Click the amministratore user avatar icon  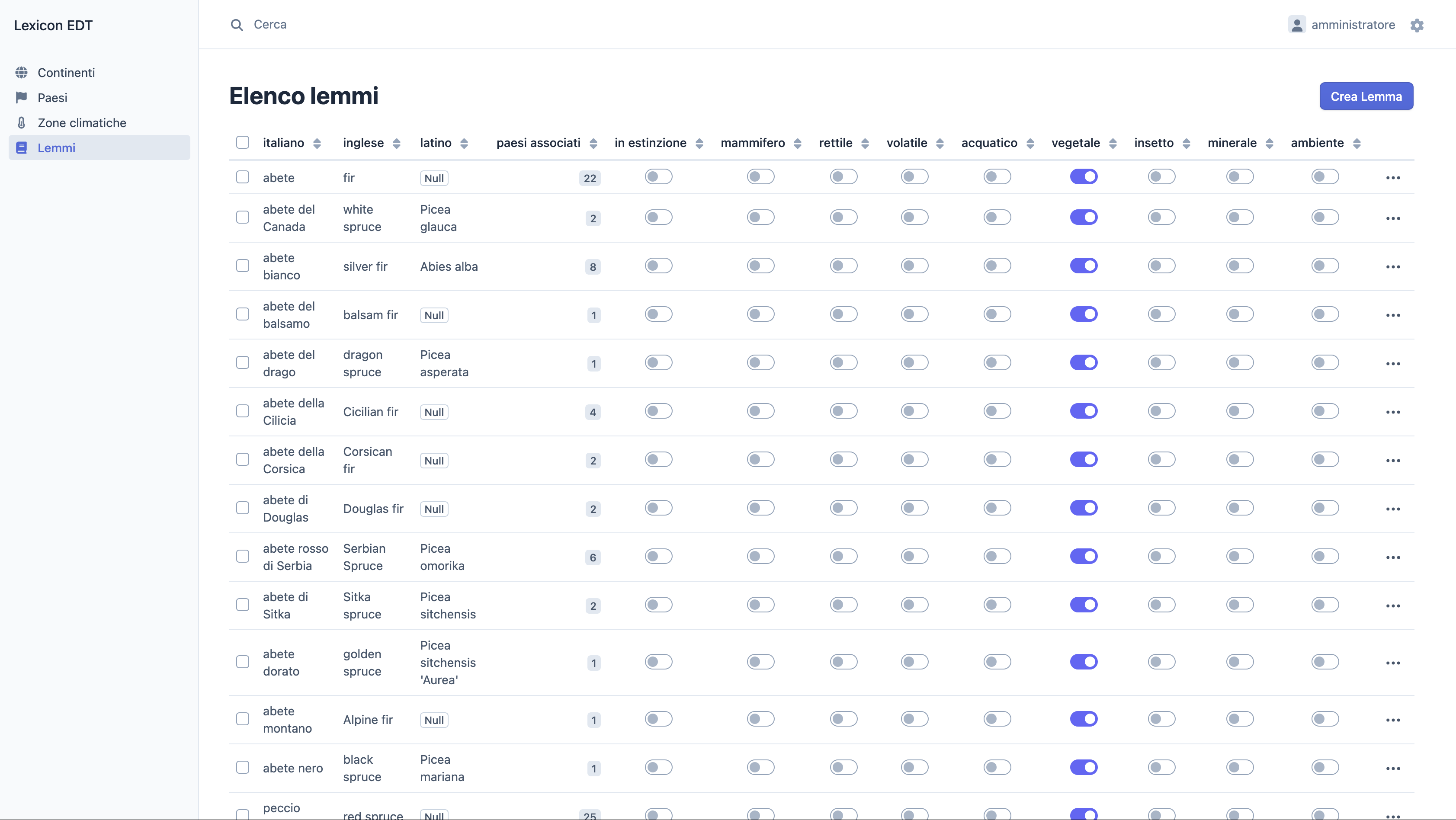[1297, 25]
